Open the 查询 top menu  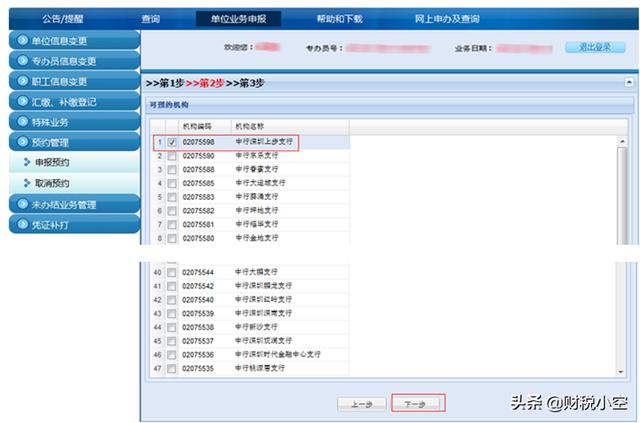(x=151, y=19)
